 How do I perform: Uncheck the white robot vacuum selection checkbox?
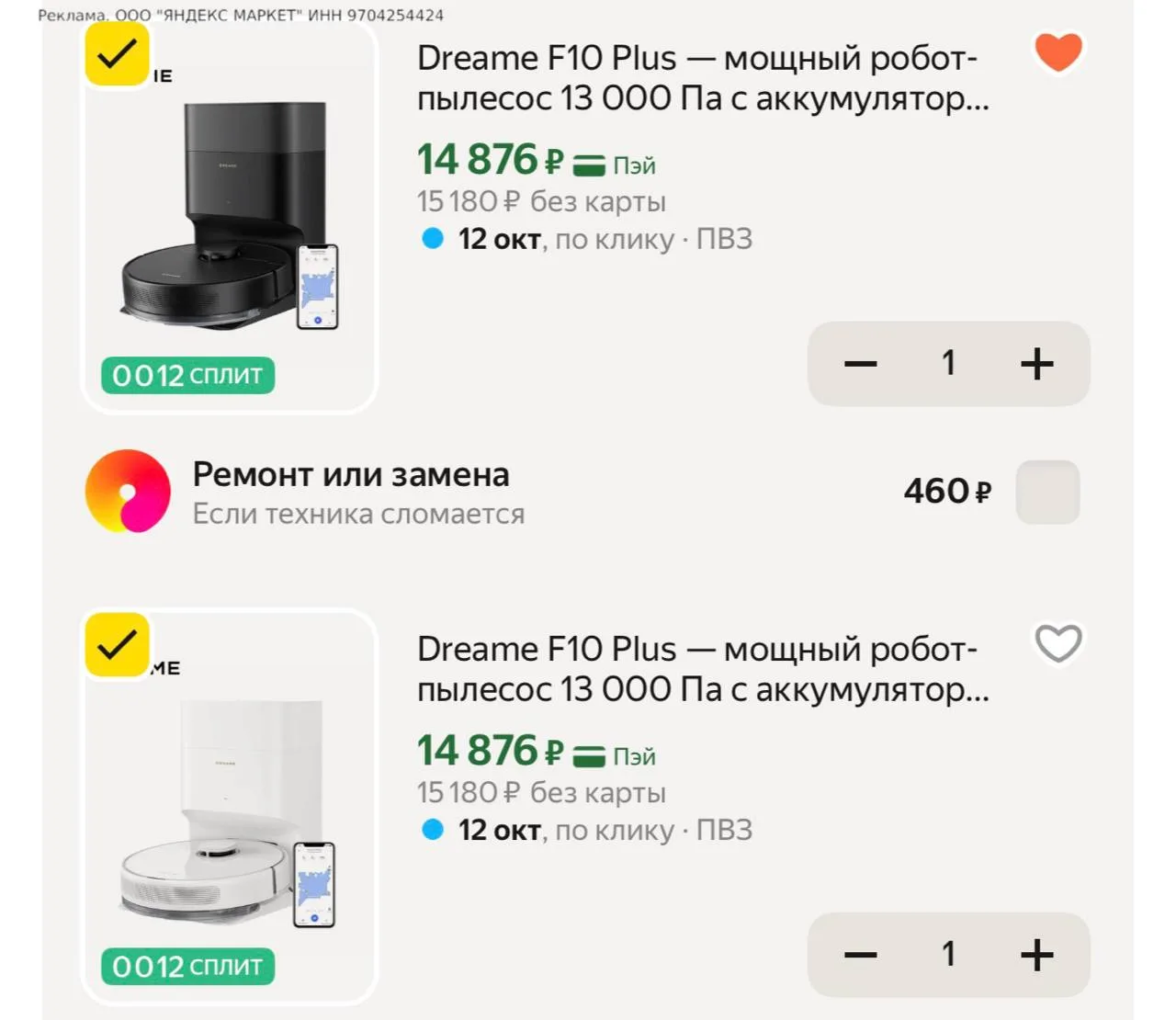coord(118,645)
